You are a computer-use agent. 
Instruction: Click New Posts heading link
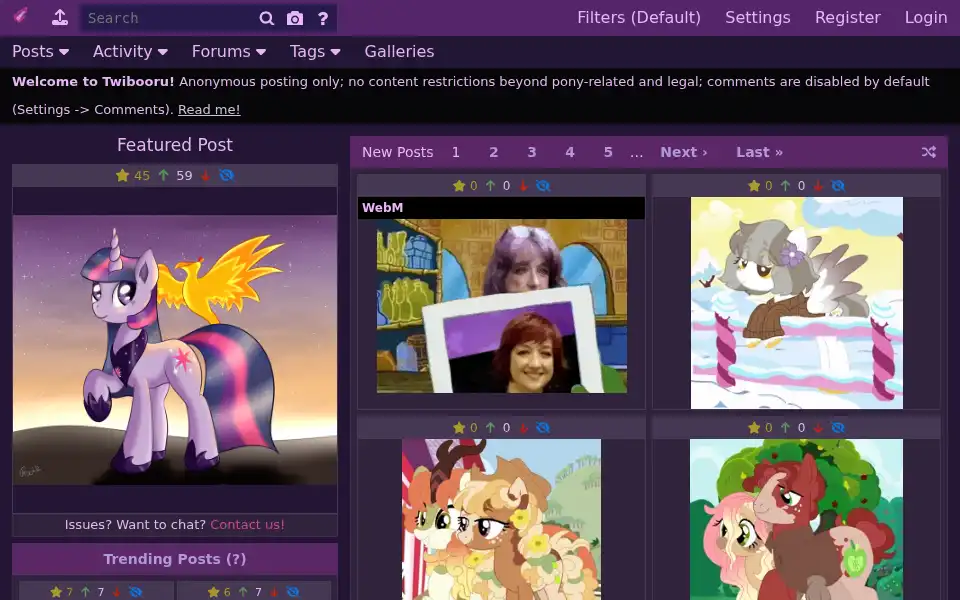coord(397,152)
